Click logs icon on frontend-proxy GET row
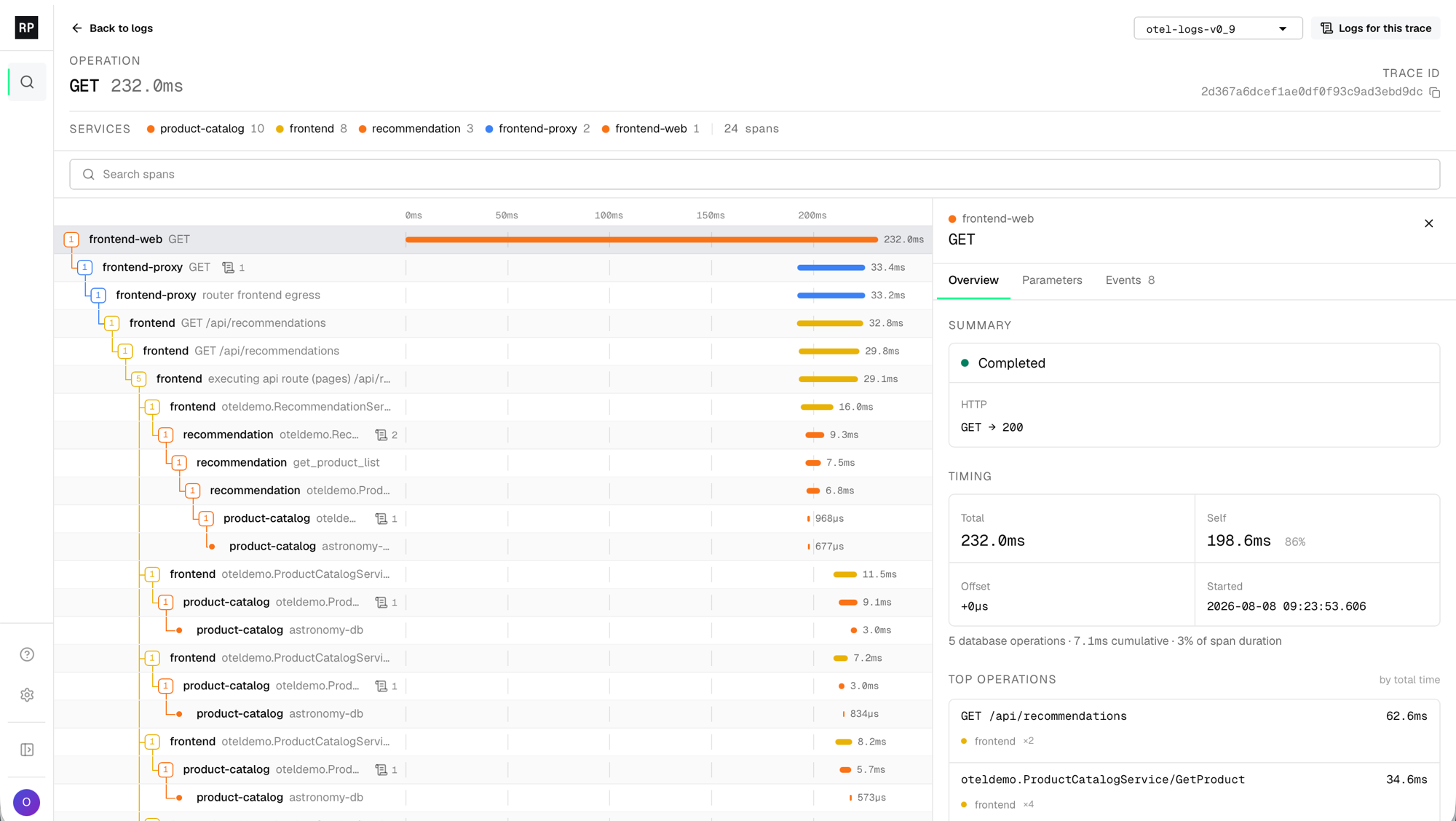This screenshot has width=1456, height=821. point(228,268)
